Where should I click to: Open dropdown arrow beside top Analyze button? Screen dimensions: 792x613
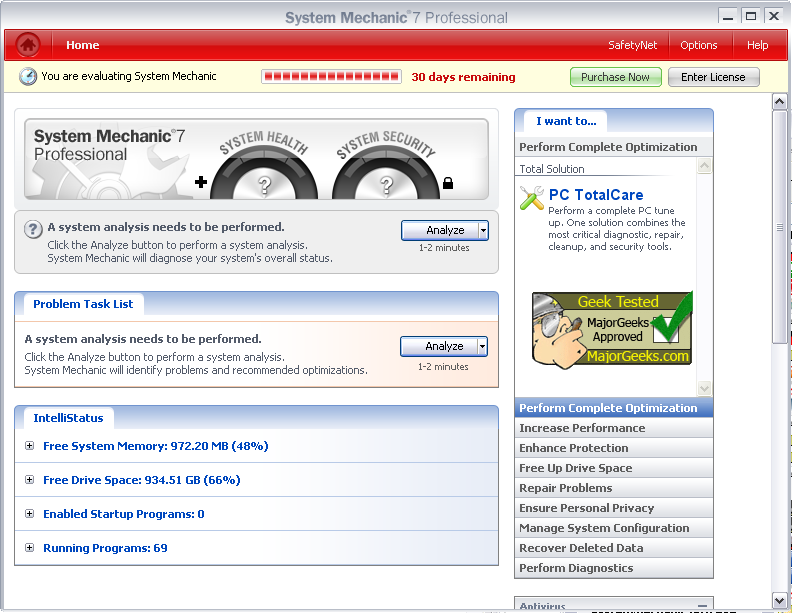(x=483, y=230)
